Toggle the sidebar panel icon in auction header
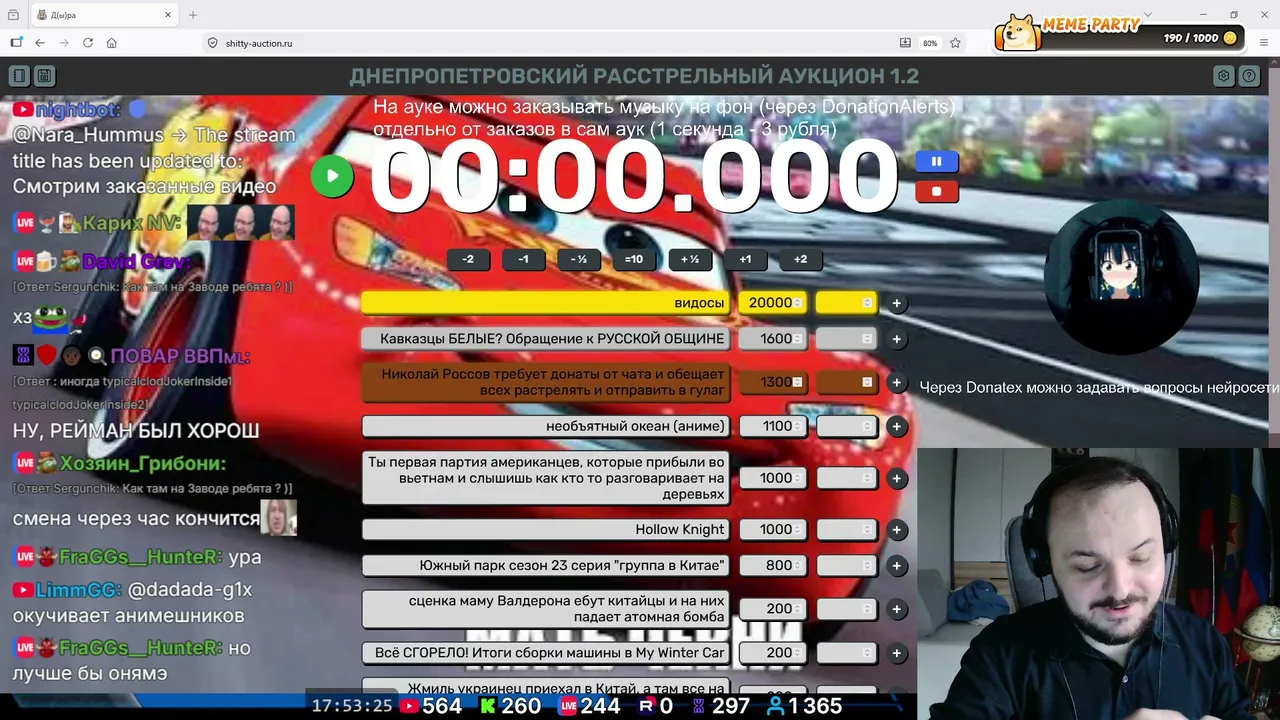Screen dimensions: 1280x720 pyautogui.click(x=19, y=76)
